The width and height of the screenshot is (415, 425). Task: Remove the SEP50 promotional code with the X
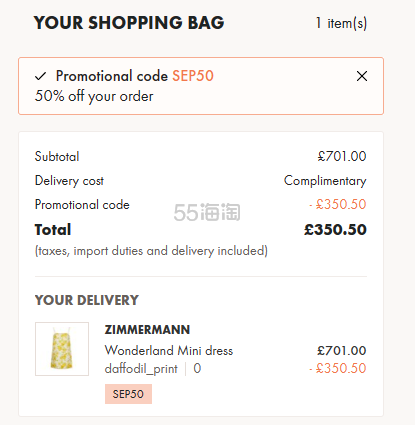coord(362,76)
